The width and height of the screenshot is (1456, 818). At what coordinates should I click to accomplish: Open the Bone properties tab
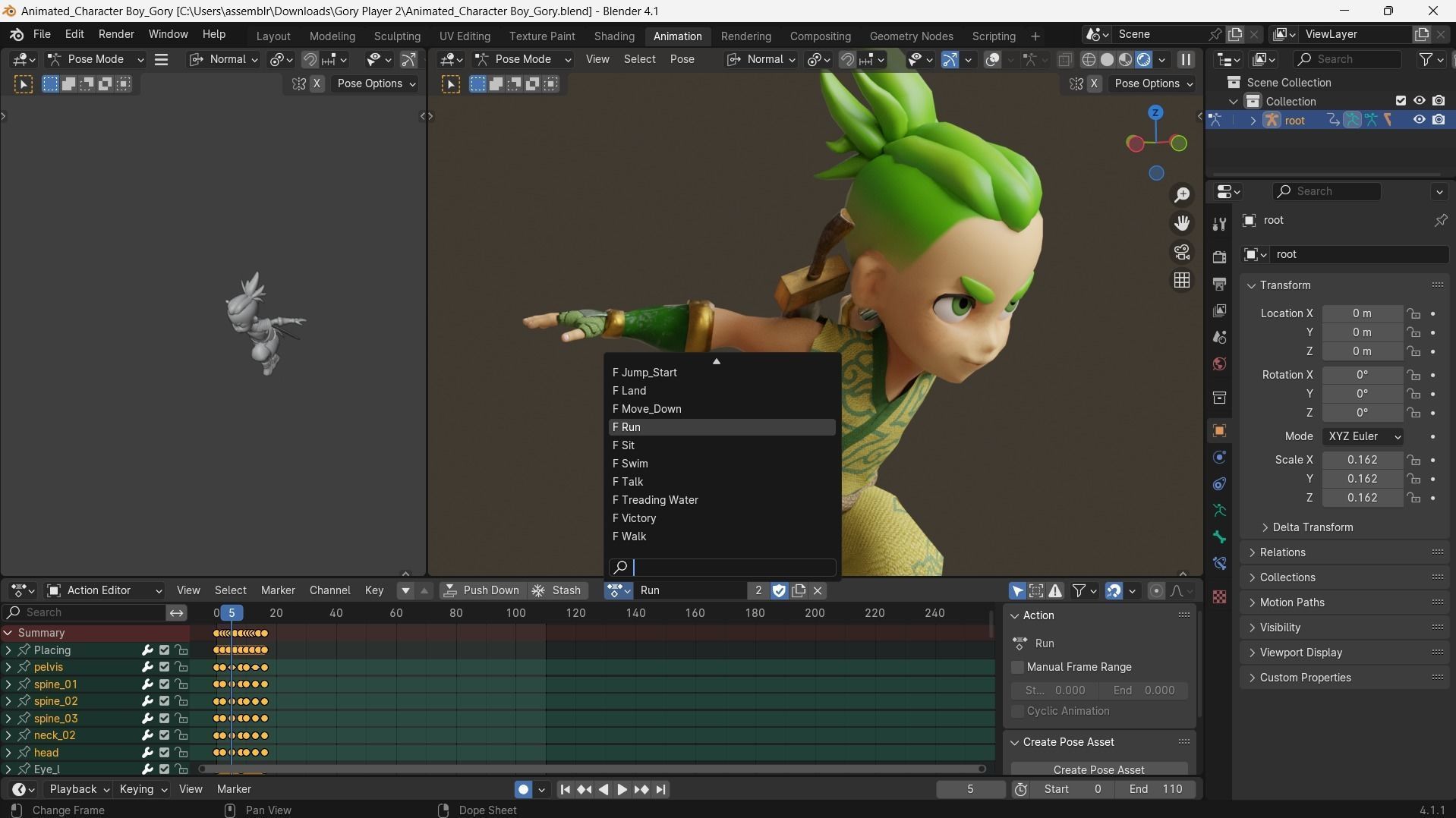[1219, 537]
